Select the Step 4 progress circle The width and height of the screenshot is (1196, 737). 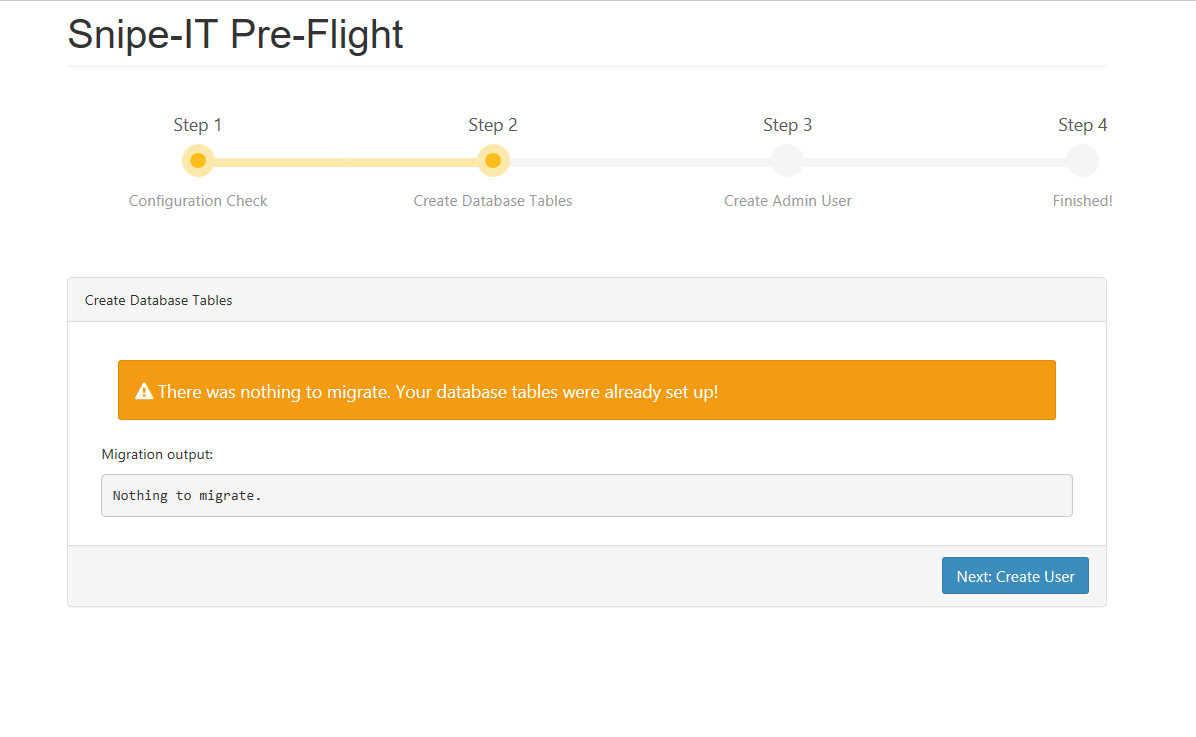point(1082,160)
